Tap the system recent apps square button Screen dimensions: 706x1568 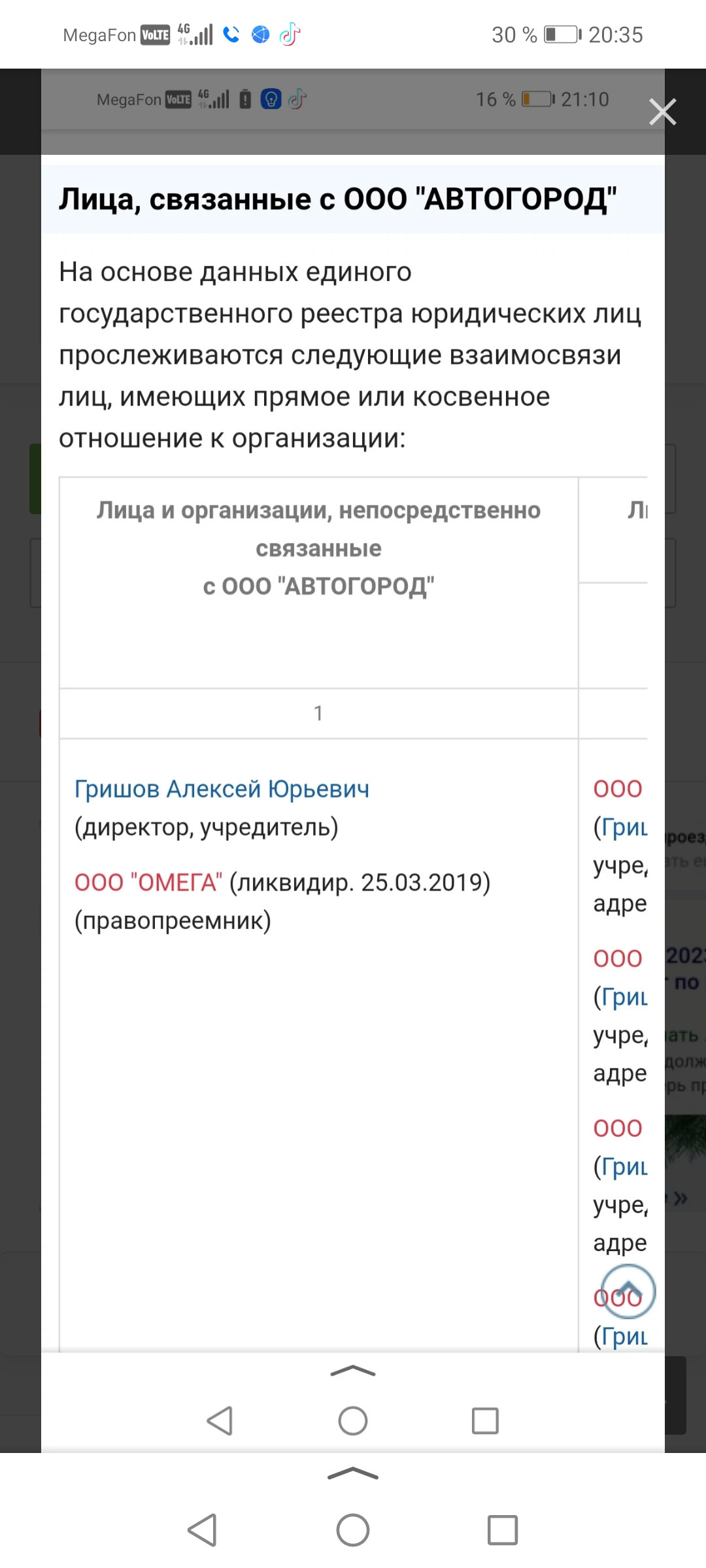pyautogui.click(x=503, y=1529)
